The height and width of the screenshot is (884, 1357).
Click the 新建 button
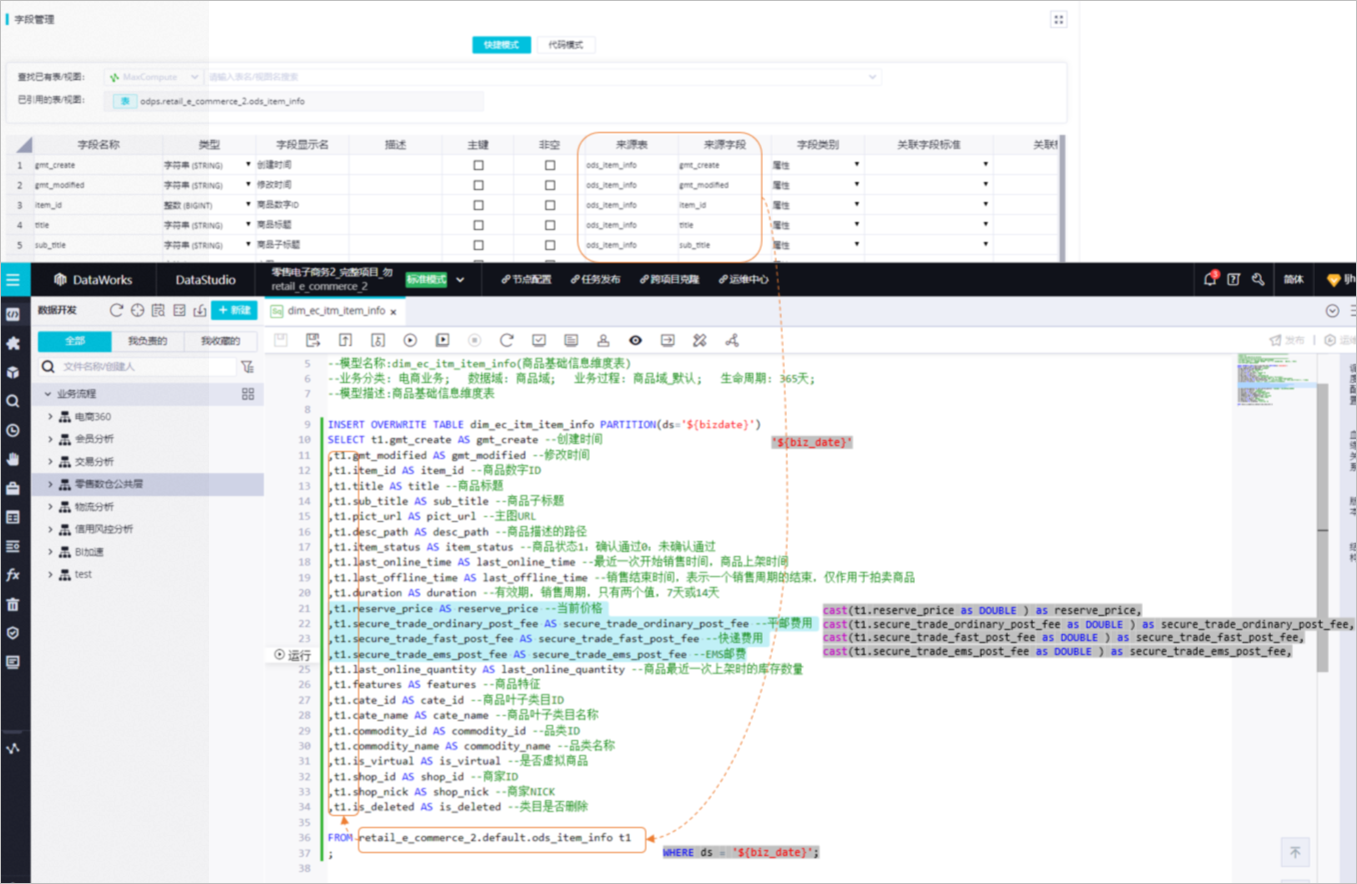point(234,310)
